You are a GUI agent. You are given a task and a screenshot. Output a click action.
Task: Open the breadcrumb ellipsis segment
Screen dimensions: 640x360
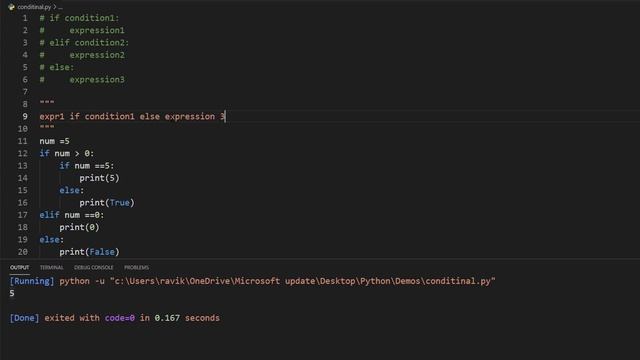[60, 7]
